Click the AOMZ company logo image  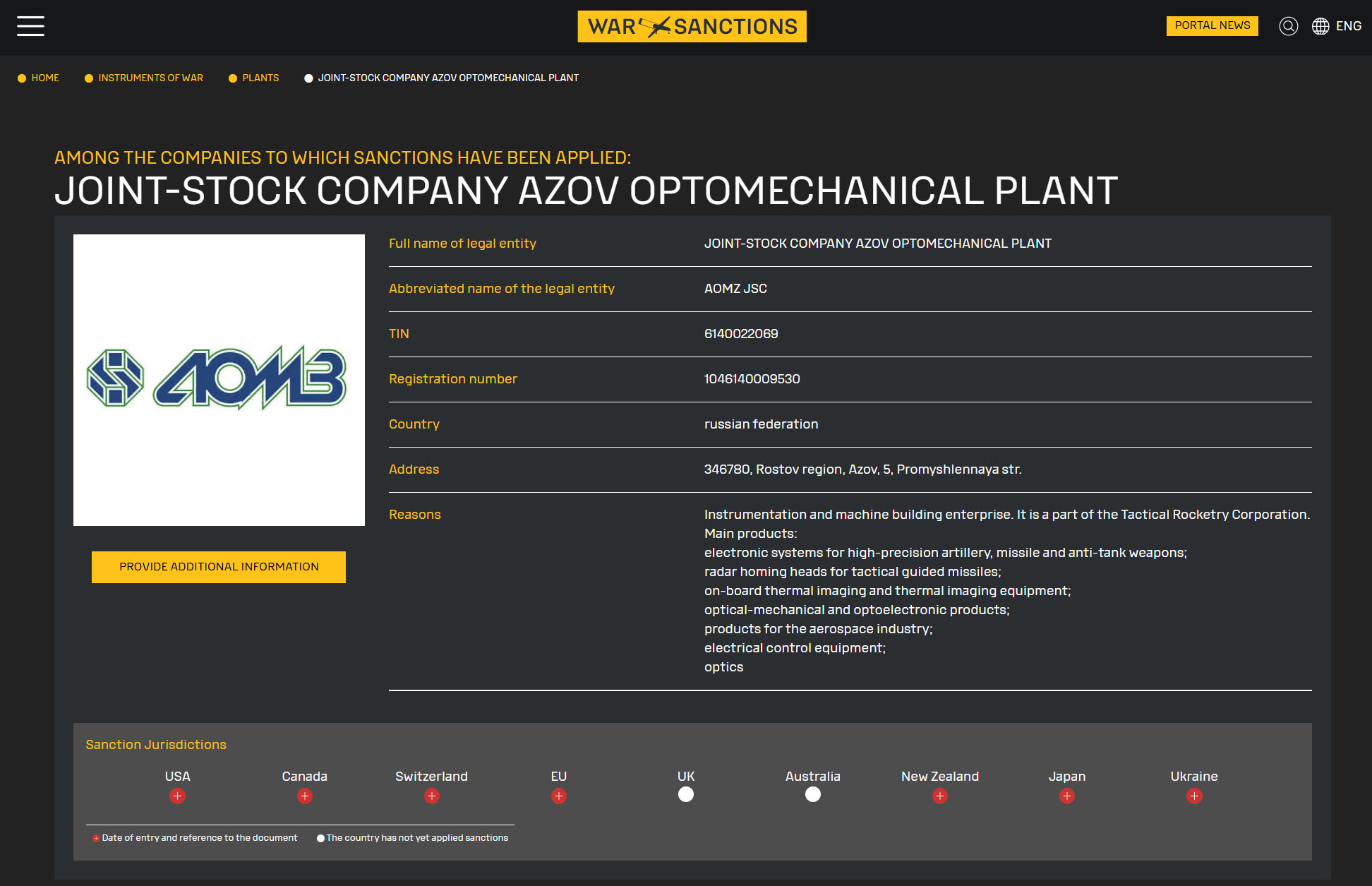click(219, 380)
